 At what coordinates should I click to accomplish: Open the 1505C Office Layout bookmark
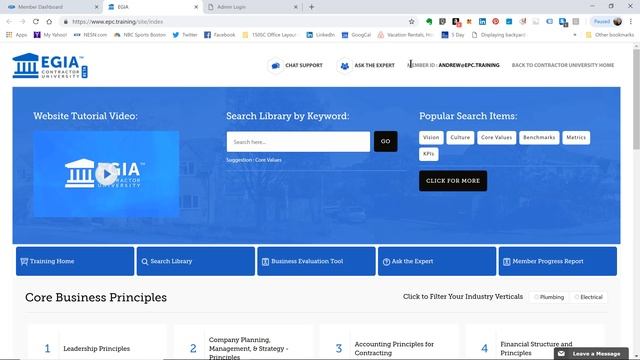pyautogui.click(x=269, y=35)
